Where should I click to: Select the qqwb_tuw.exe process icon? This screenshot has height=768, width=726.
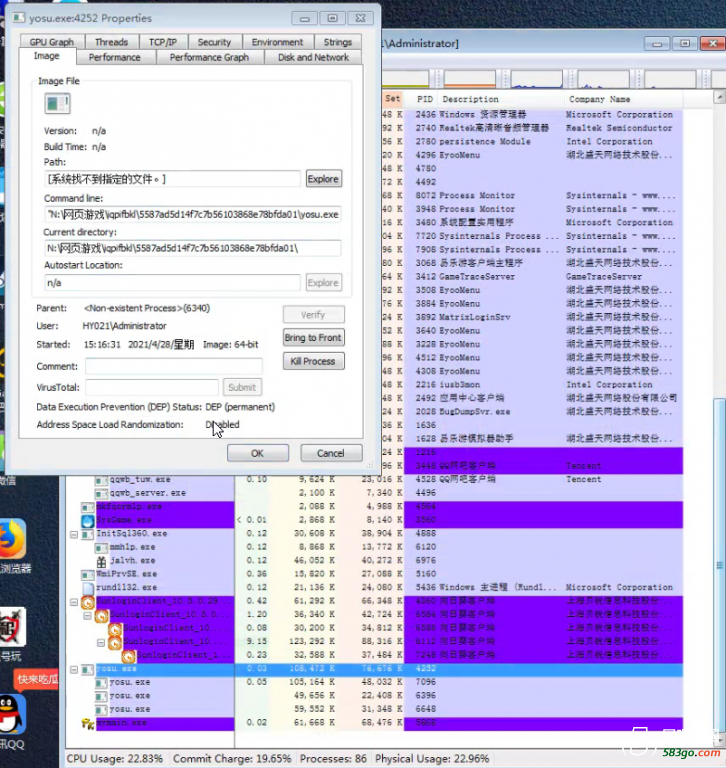coord(101,480)
